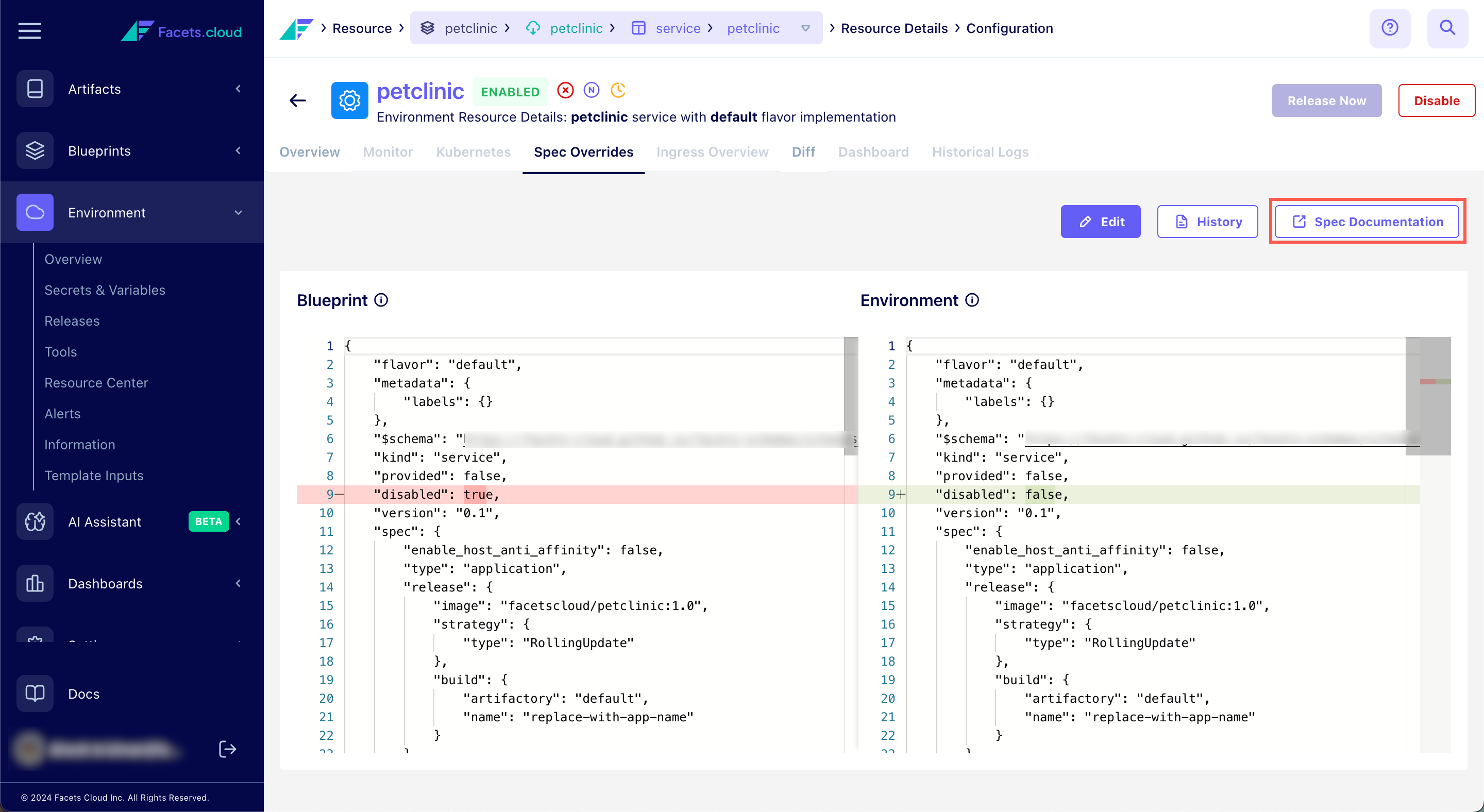Click the red X status icon

(566, 90)
